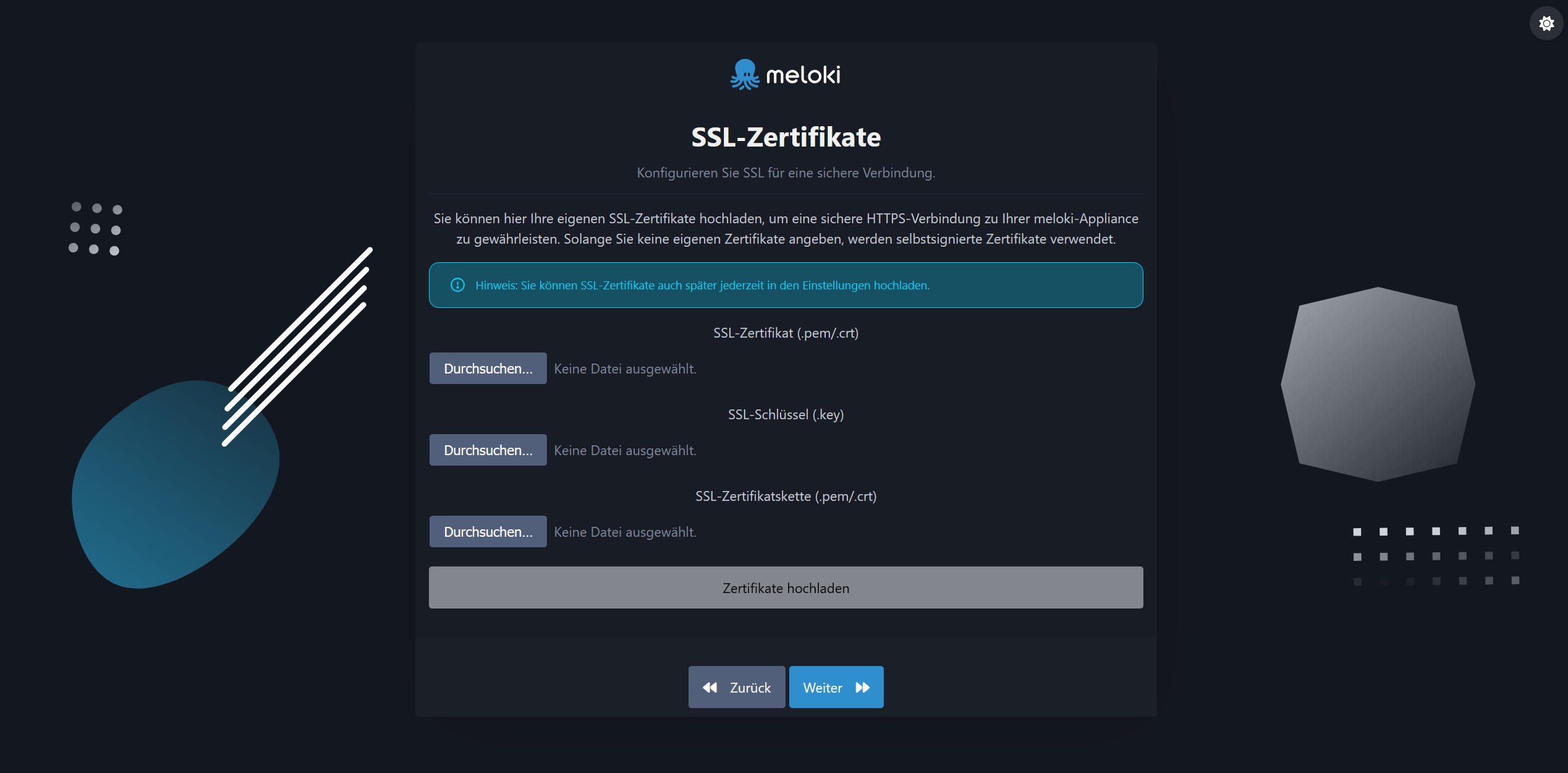The width and height of the screenshot is (1568, 773).
Task: Click the Konfigurieren Sie SSL subtitle text
Action: click(786, 173)
